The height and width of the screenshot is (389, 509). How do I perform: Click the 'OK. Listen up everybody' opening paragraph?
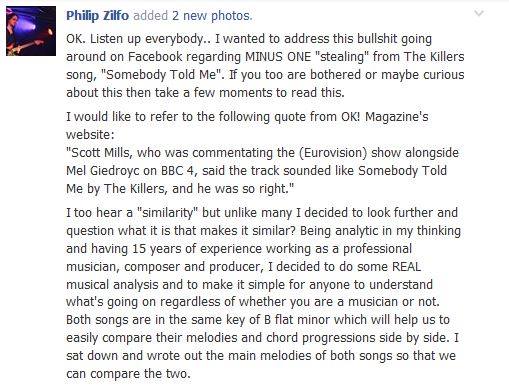click(x=265, y=66)
